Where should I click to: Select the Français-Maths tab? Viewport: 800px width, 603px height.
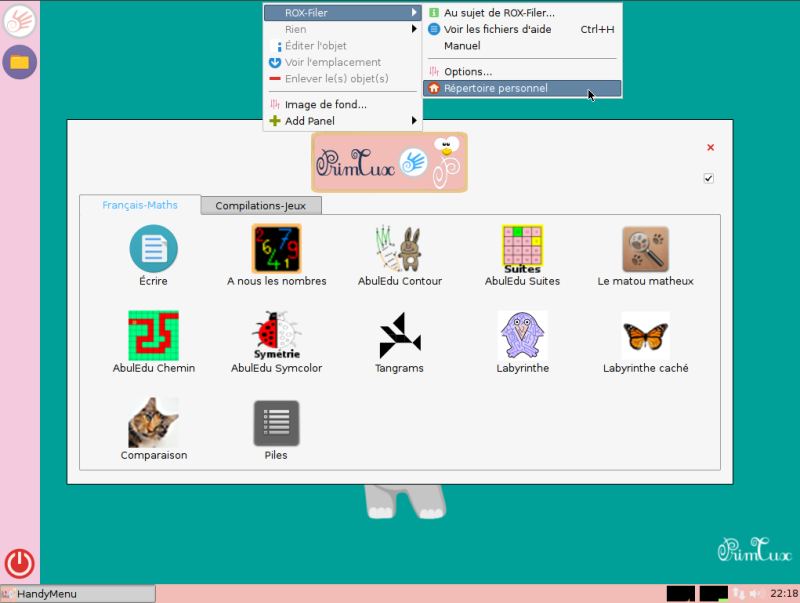140,205
